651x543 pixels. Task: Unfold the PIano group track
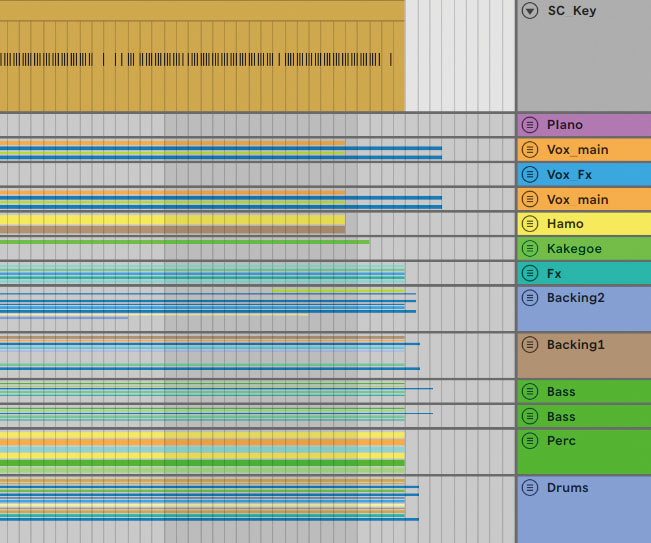530,125
